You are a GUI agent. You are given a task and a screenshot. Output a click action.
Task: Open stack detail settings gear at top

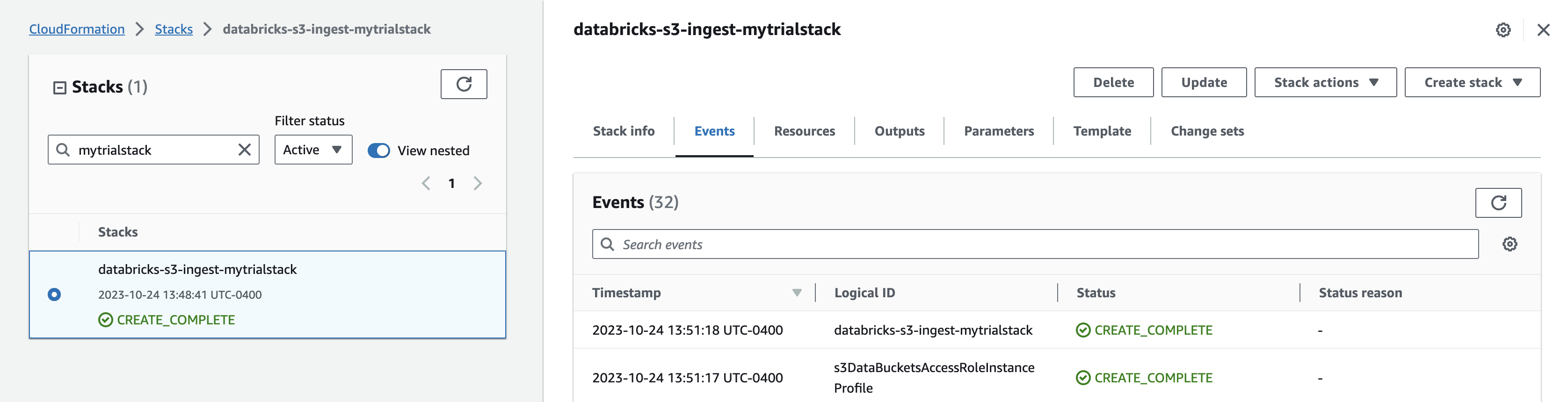(x=1503, y=30)
